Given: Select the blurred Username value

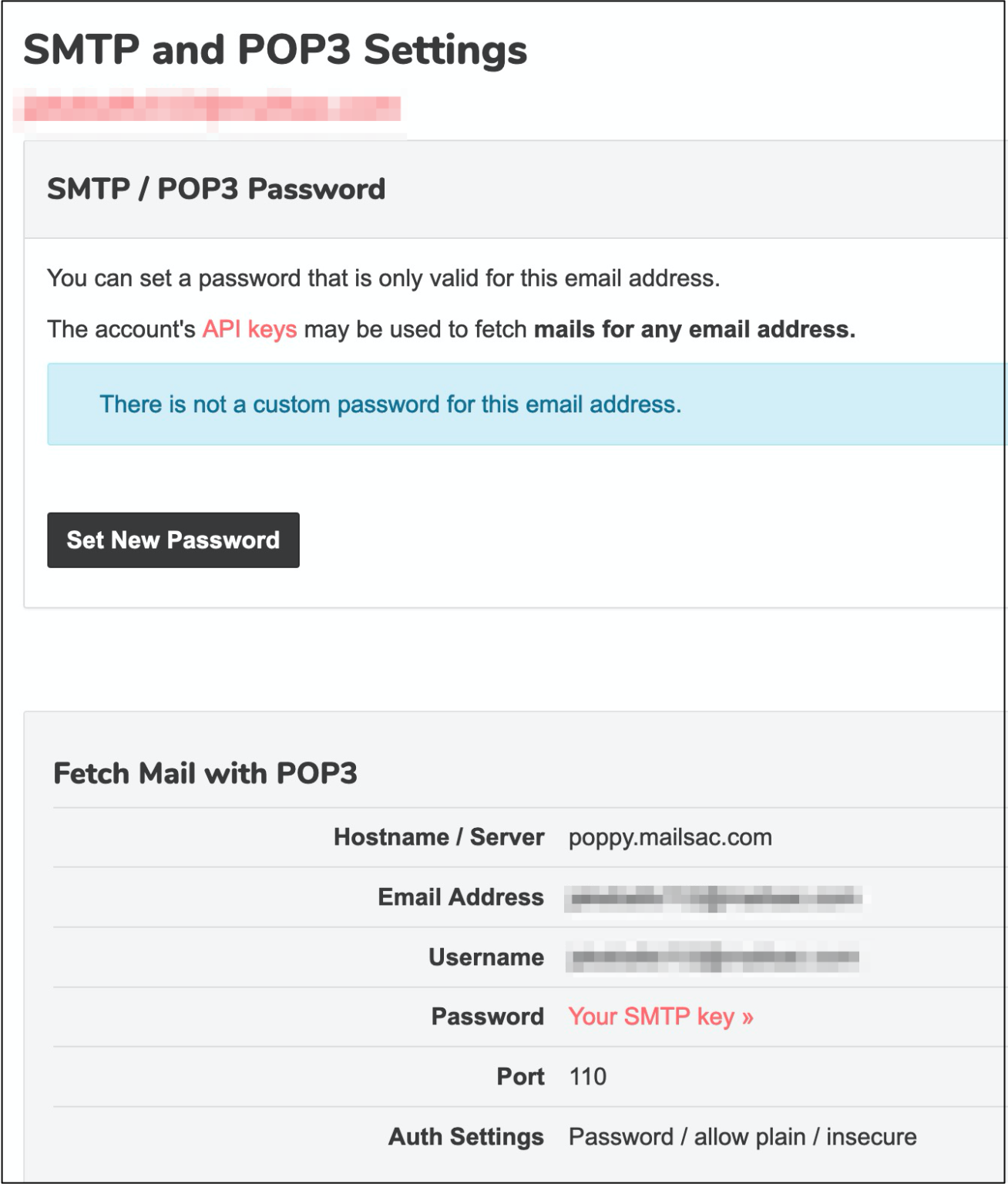Looking at the screenshot, I should click(717, 957).
